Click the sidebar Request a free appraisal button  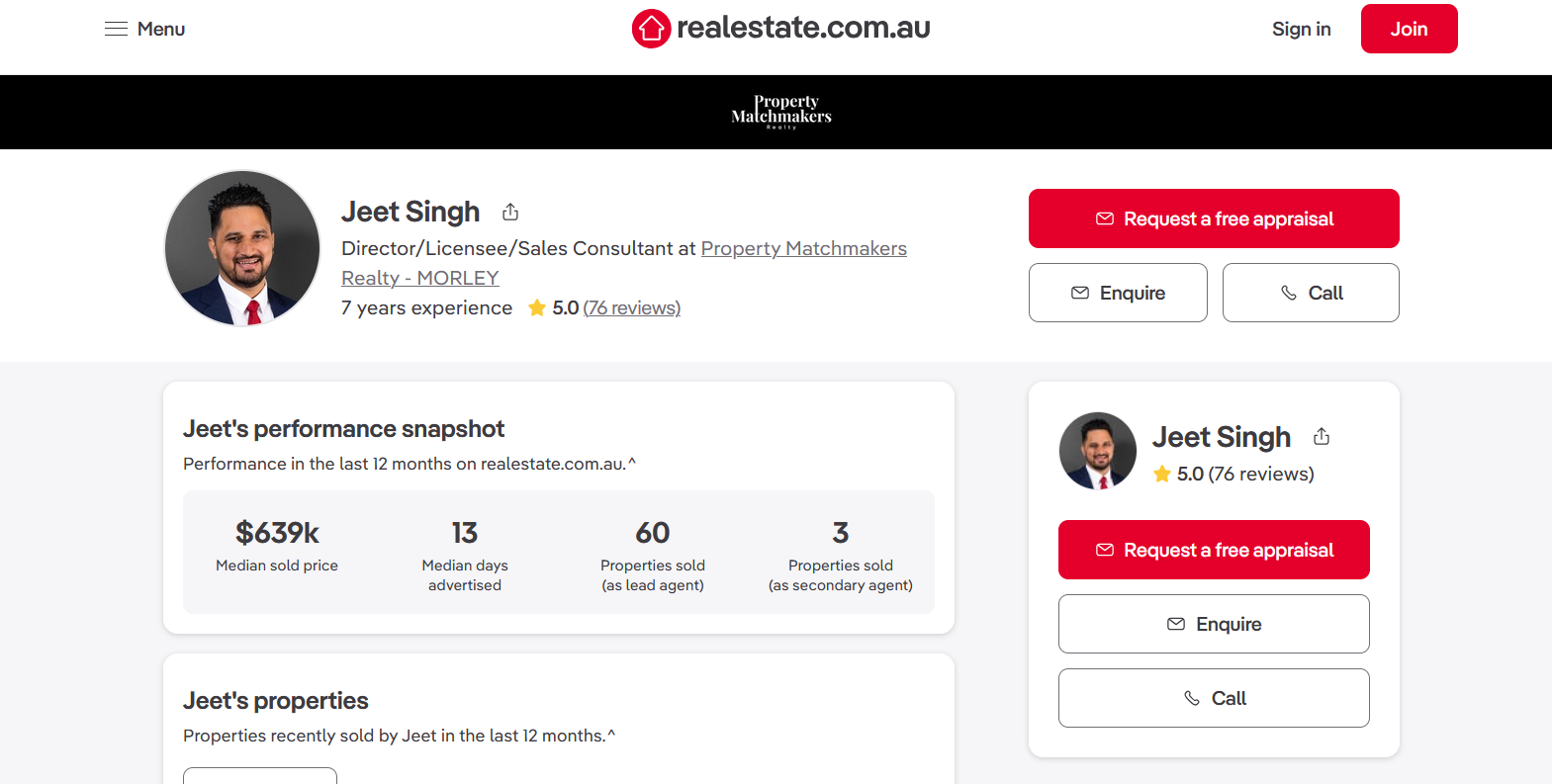coord(1214,550)
